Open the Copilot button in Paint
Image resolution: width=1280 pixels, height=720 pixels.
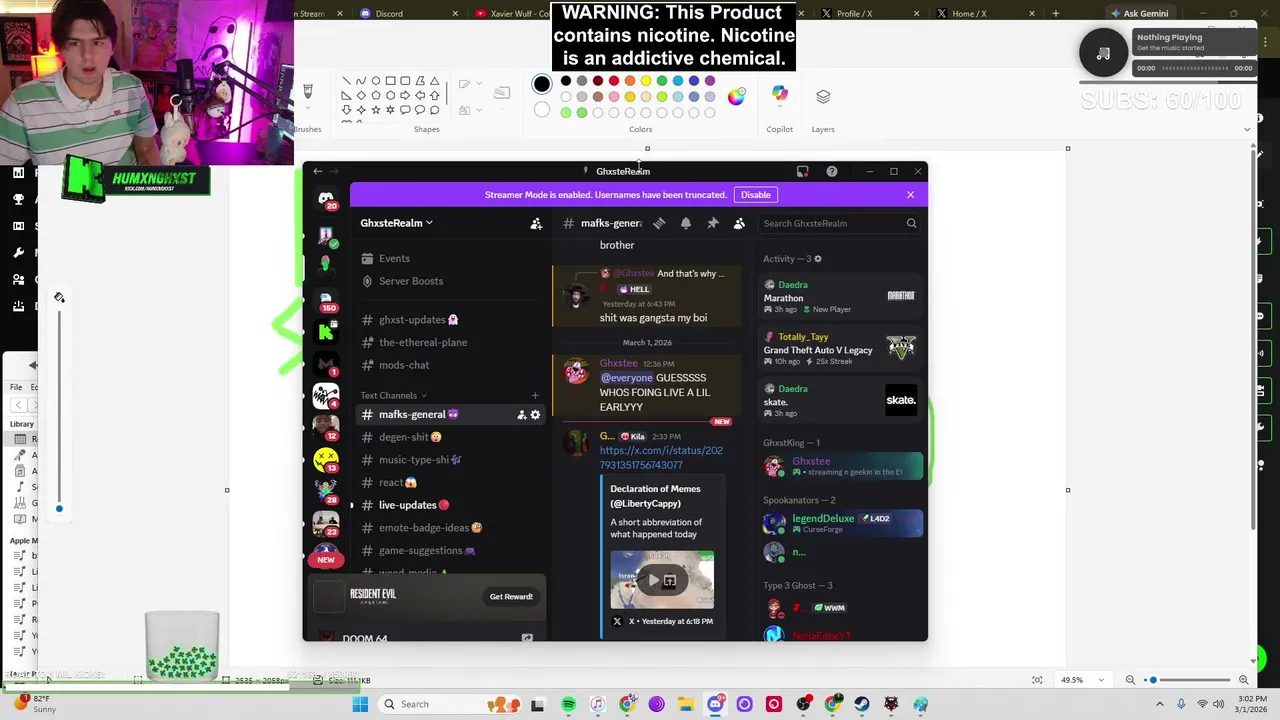pyautogui.click(x=779, y=95)
